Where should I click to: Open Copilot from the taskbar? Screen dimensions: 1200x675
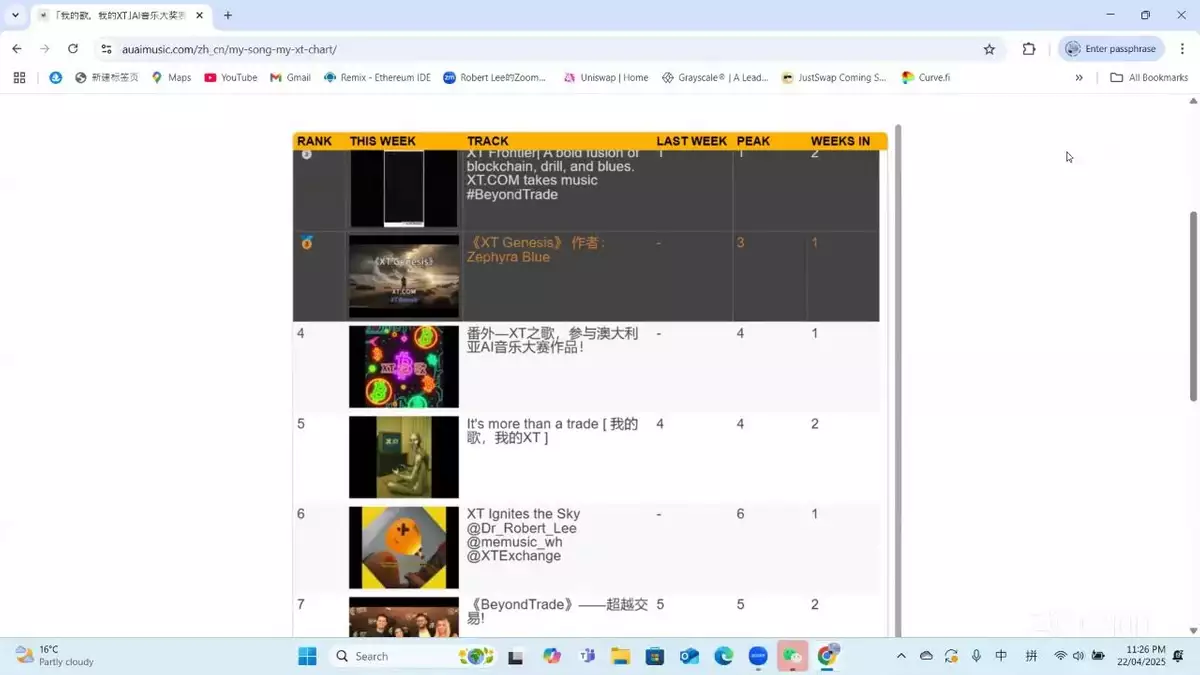(552, 656)
